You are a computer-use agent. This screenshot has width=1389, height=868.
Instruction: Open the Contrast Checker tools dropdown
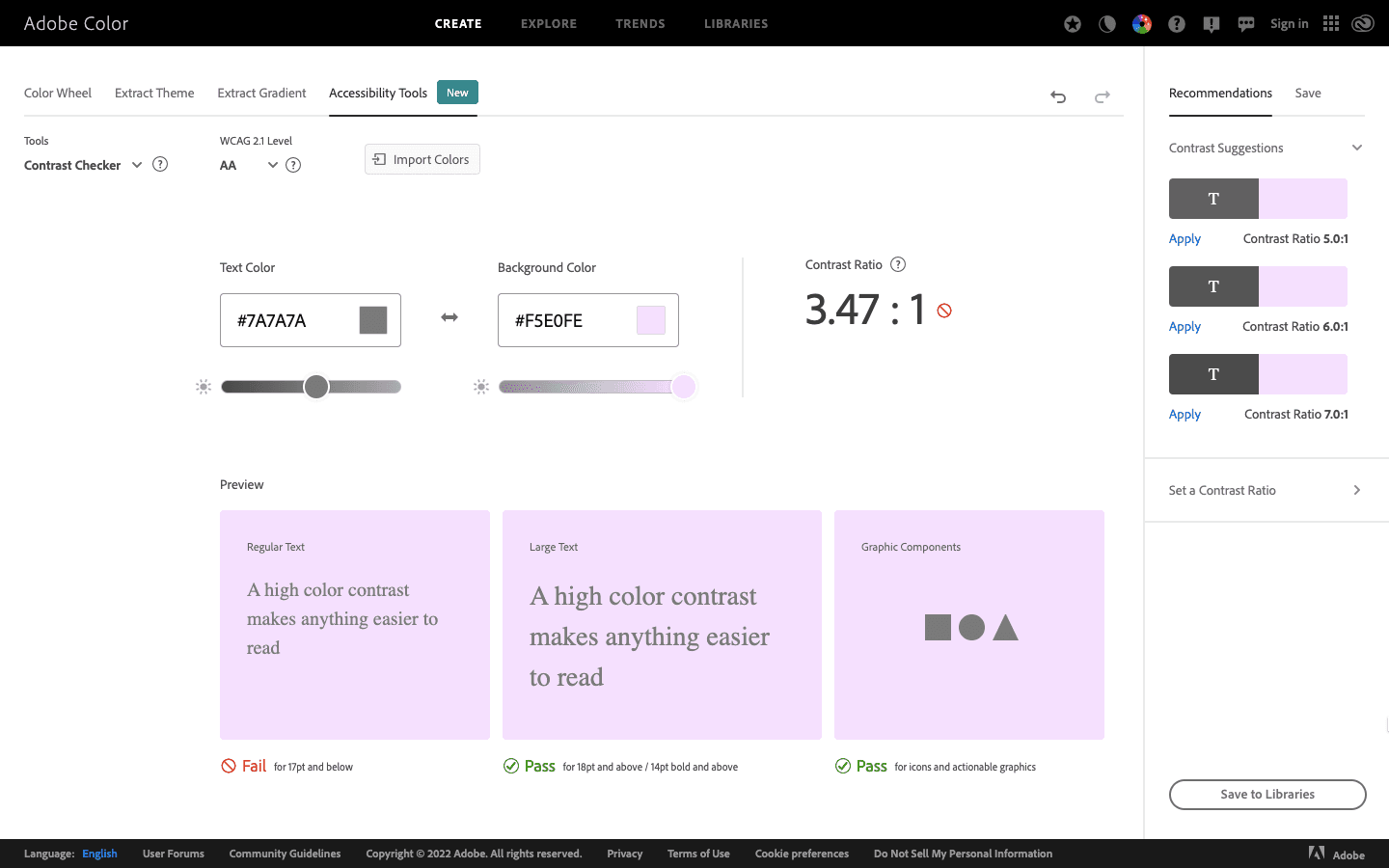point(83,165)
